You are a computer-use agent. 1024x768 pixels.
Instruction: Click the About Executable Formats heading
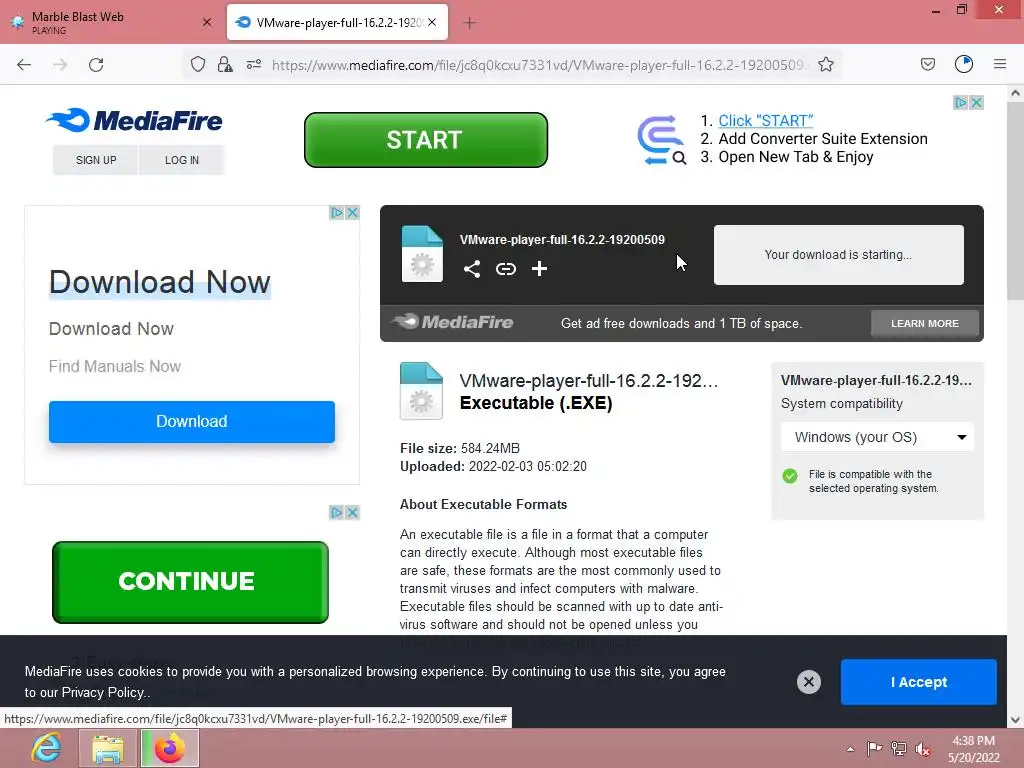tap(483, 504)
